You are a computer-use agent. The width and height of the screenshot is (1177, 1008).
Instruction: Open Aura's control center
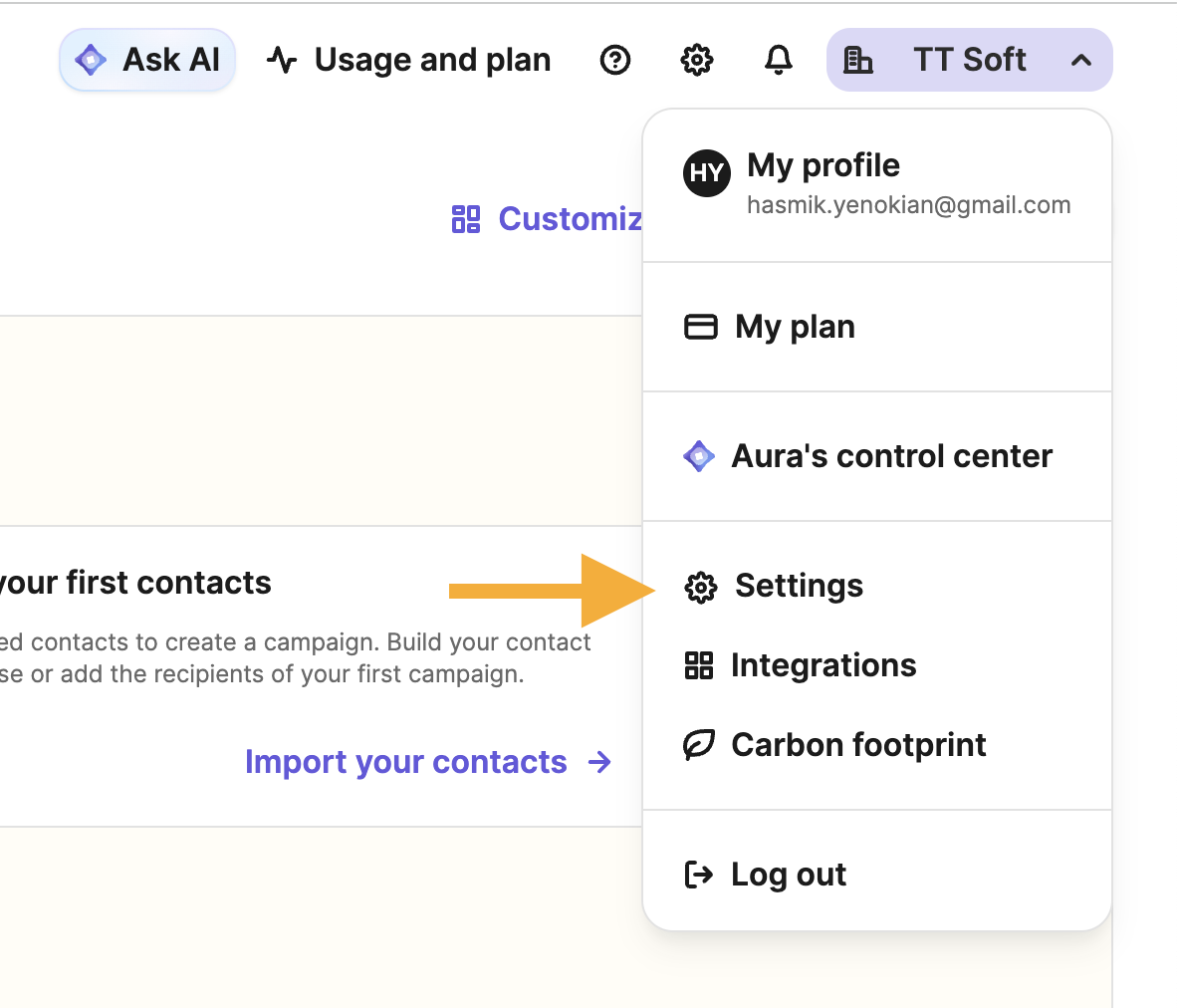pos(876,456)
